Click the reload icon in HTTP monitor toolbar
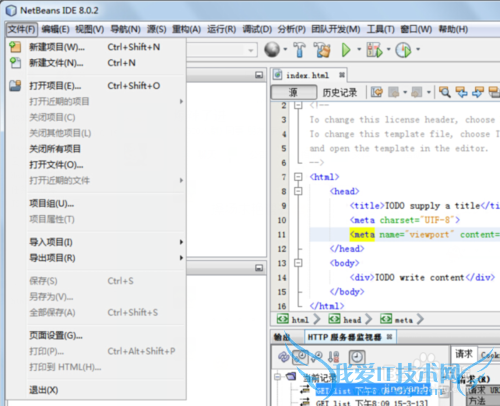This screenshot has width=500, height=406. tap(283, 357)
